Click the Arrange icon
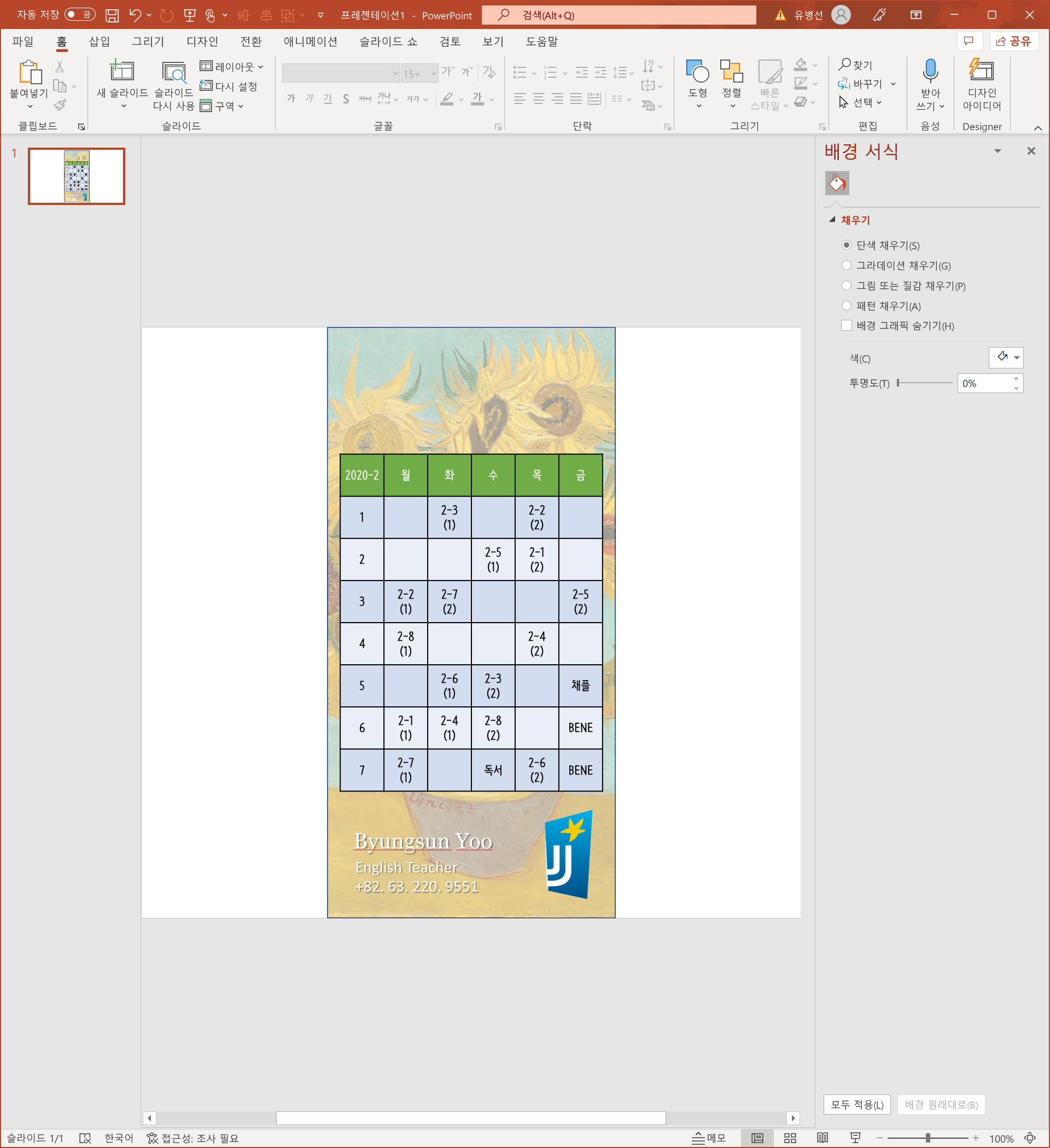Screen dimensions: 1050x1148 tap(731, 72)
